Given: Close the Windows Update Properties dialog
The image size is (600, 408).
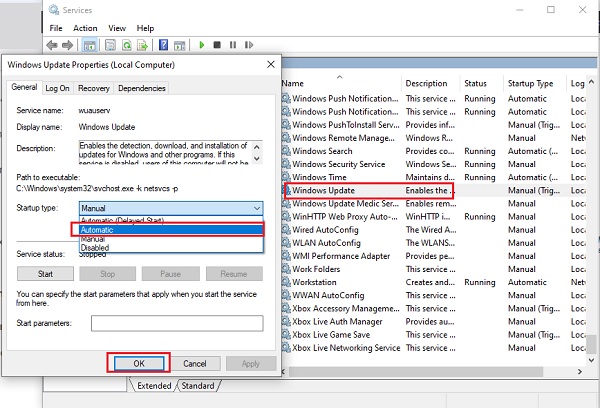Looking at the screenshot, I should coord(271,65).
